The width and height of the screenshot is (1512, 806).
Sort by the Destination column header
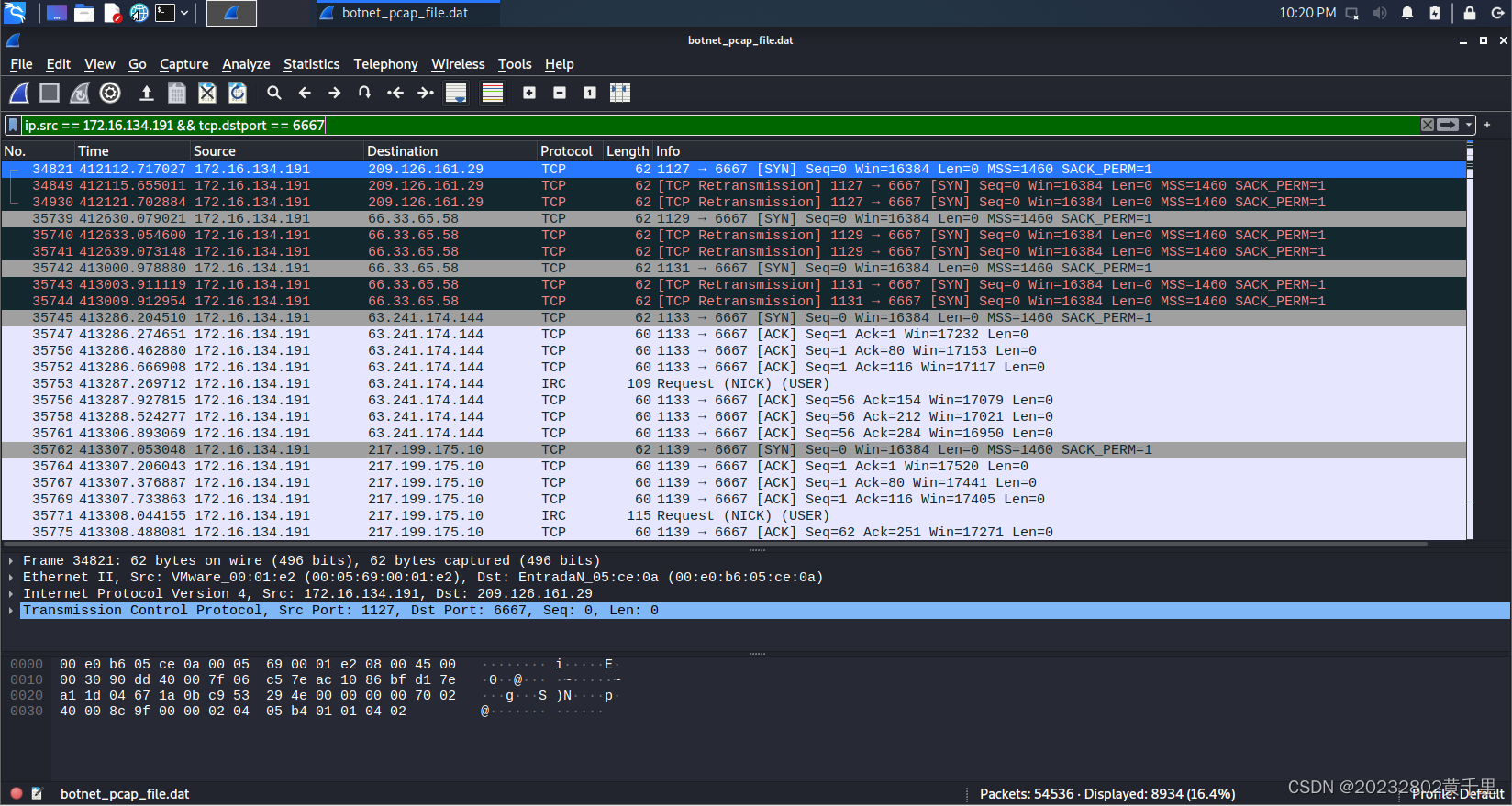coord(450,151)
